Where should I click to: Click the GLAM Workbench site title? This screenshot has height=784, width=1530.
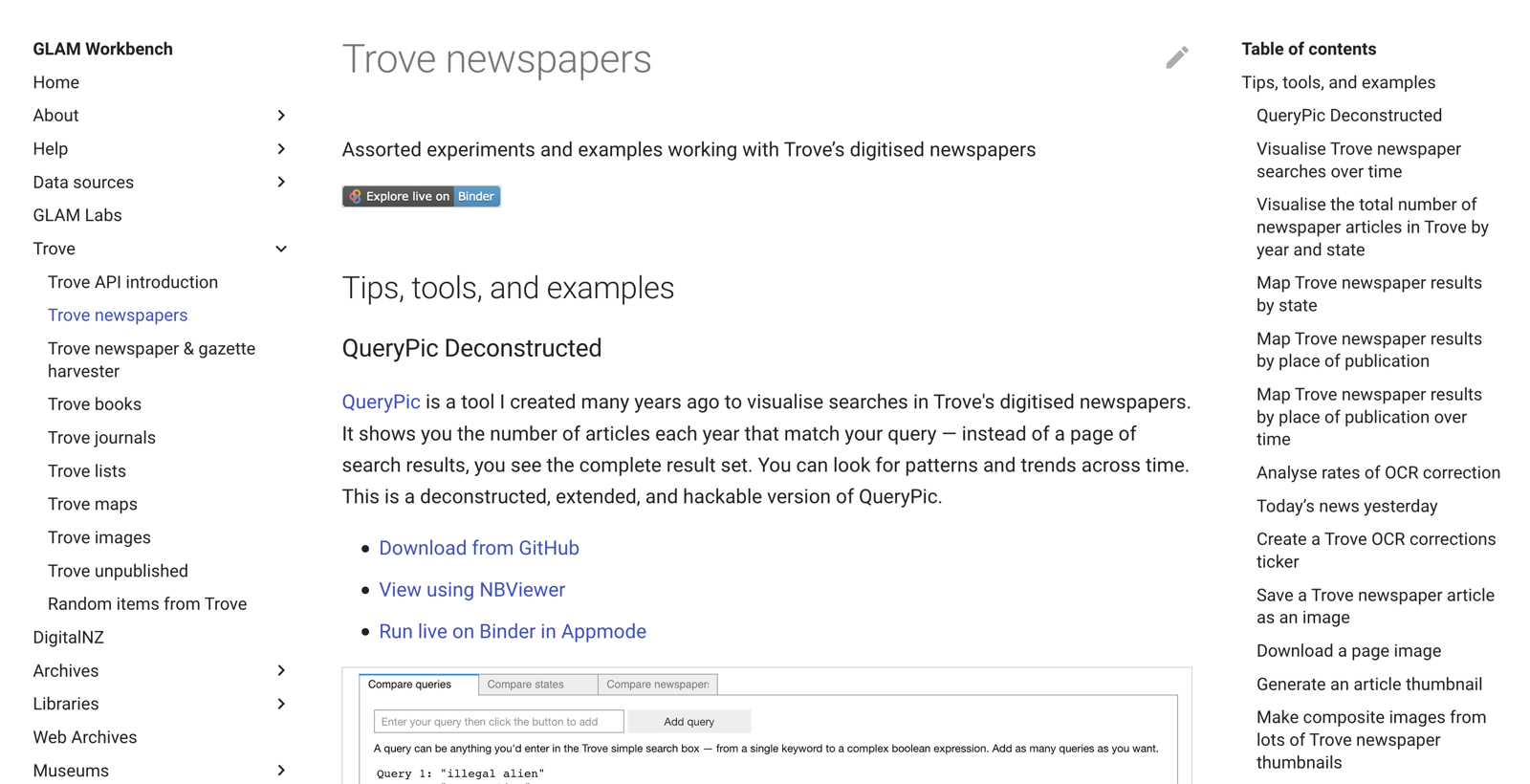pos(102,49)
